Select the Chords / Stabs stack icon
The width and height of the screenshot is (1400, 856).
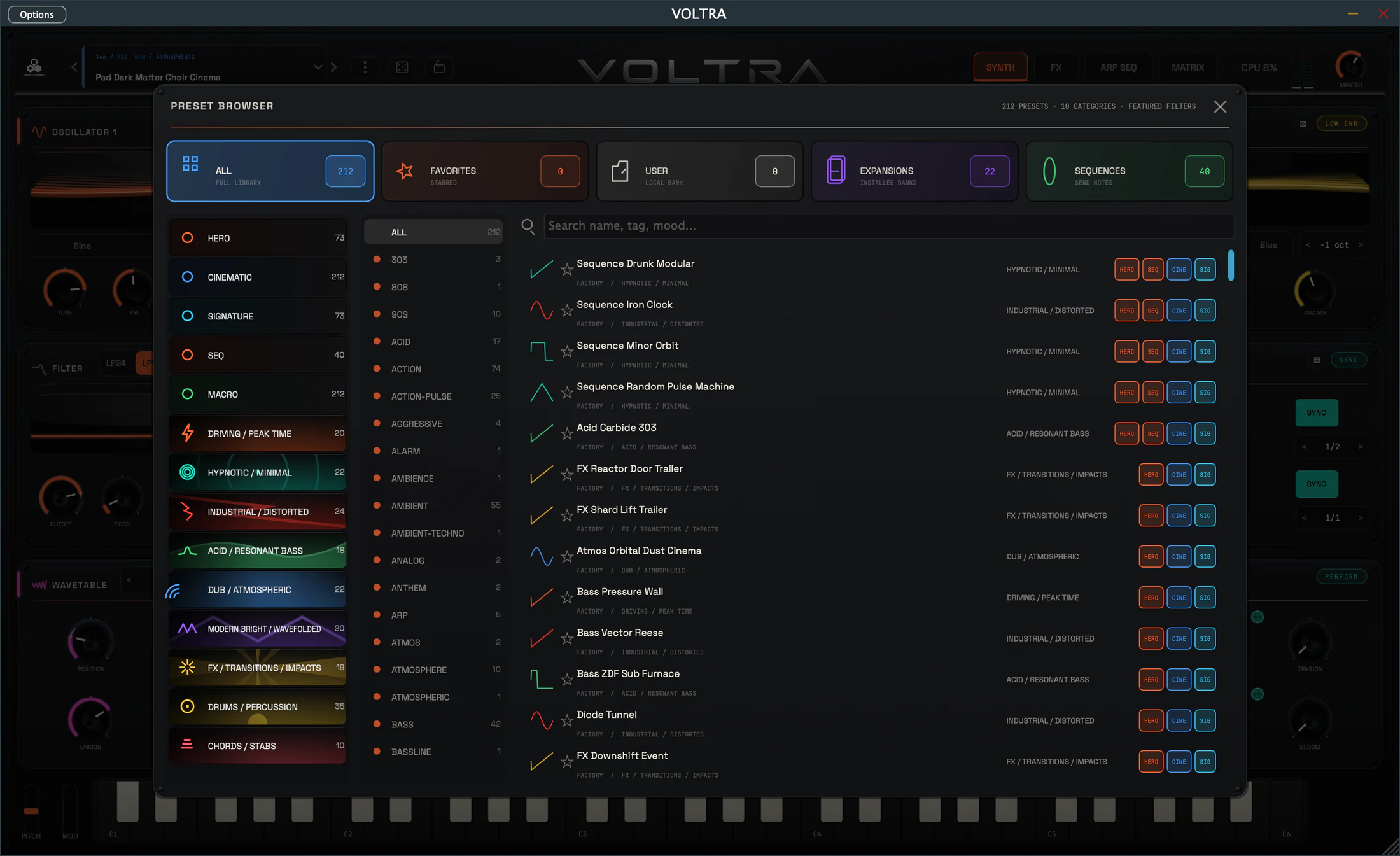click(x=187, y=745)
